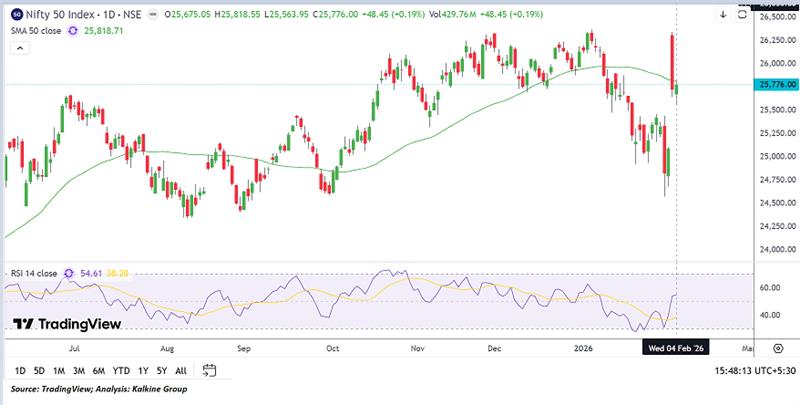The width and height of the screenshot is (800, 405).
Task: Click the Wed 04 Feb '26 date marker
Action: (678, 347)
